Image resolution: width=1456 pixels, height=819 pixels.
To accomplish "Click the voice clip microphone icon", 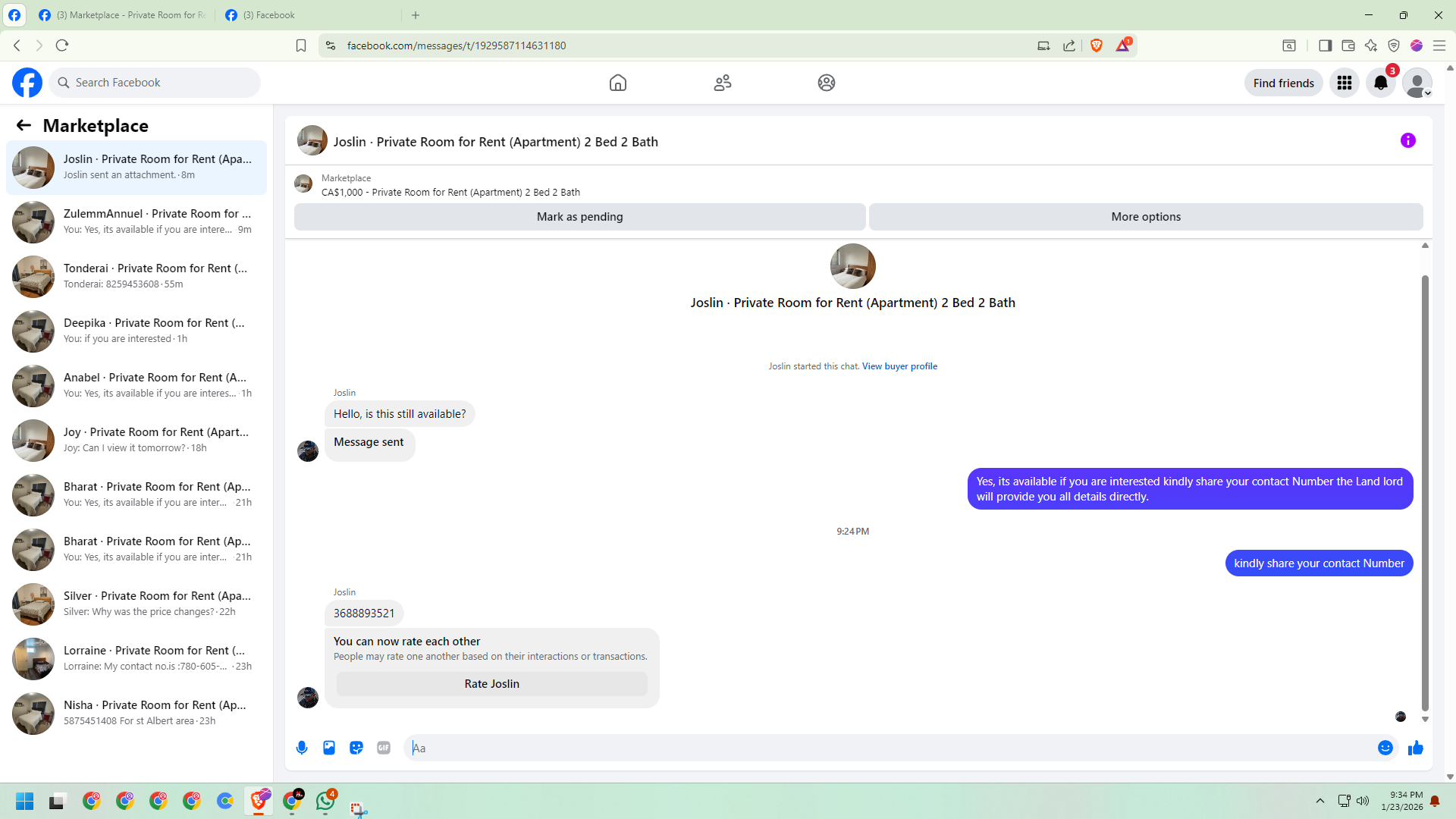I will tap(302, 748).
